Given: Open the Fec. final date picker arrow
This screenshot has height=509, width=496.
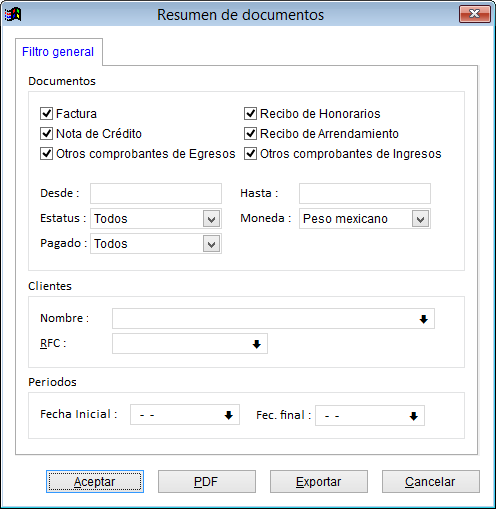Looking at the screenshot, I should click(413, 416).
